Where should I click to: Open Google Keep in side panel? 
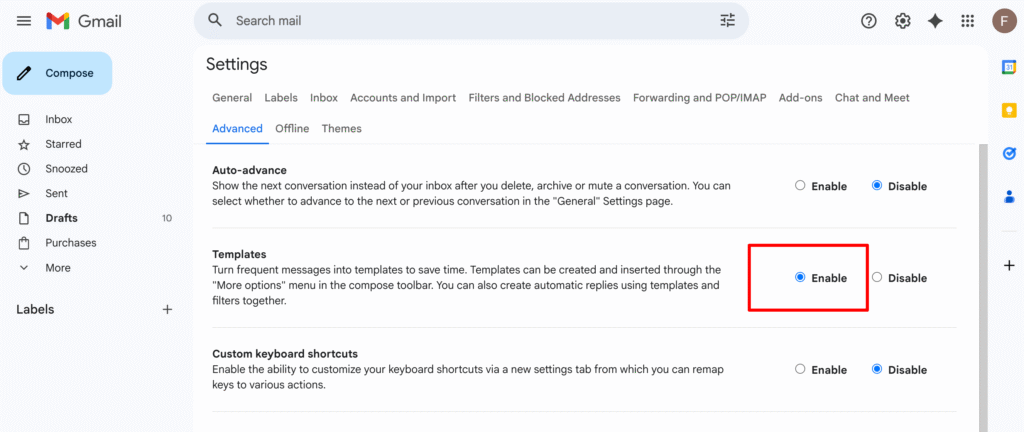1009,110
